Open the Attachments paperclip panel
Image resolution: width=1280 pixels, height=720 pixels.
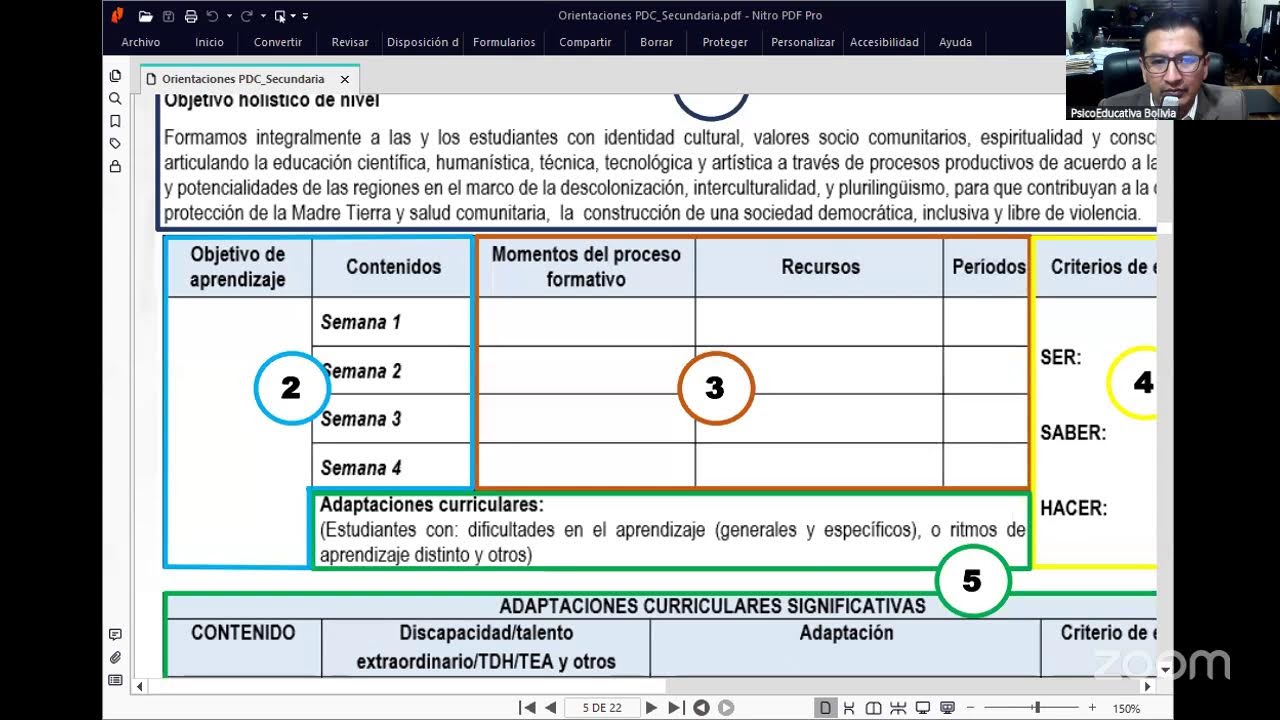(x=115, y=658)
